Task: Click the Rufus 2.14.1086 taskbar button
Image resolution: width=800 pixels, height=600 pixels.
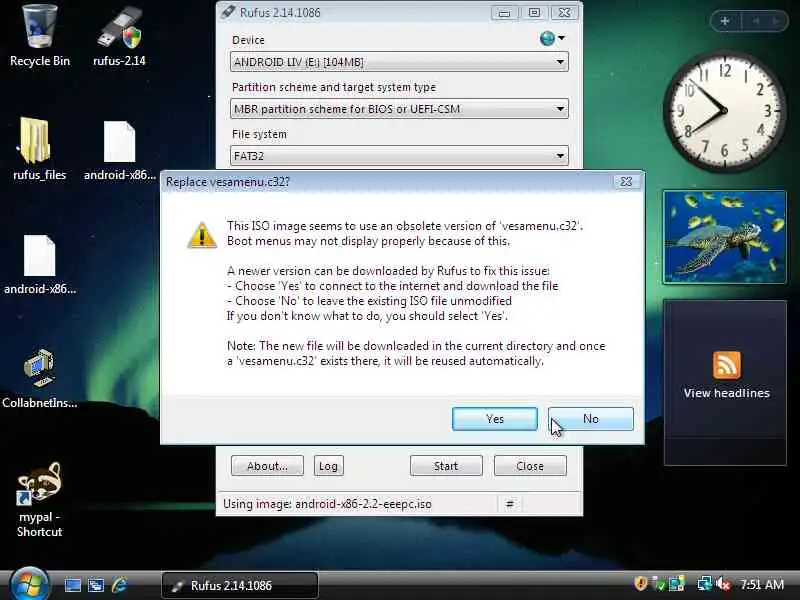Action: pyautogui.click(x=240, y=585)
